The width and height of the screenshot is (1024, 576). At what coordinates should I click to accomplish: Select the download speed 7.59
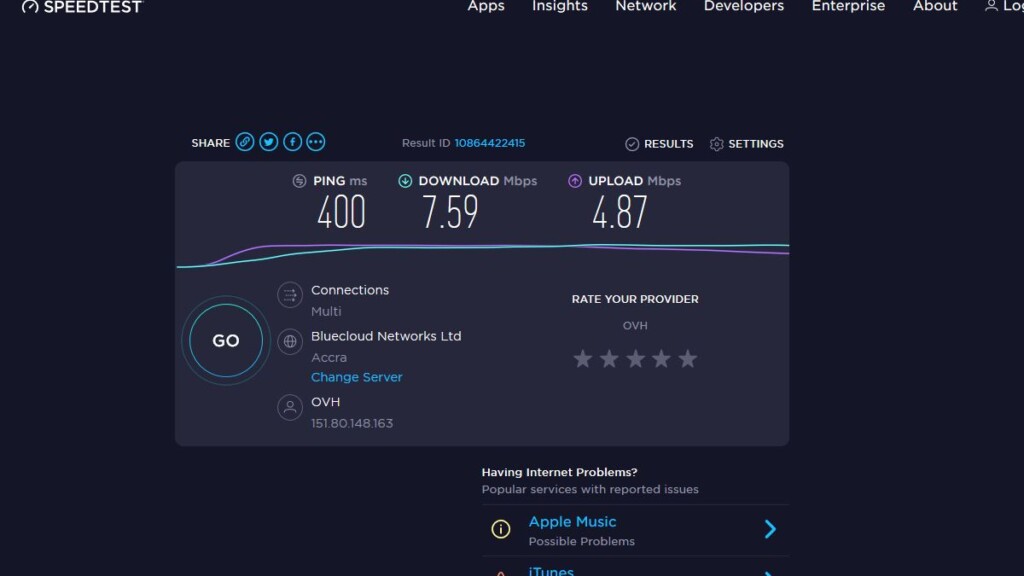[x=450, y=212]
